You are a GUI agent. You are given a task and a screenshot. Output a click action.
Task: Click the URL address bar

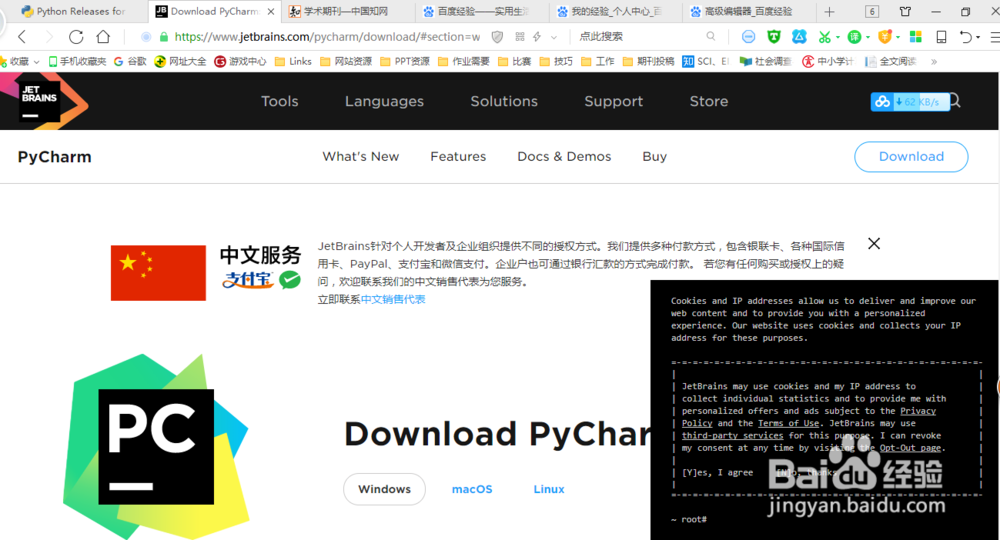(327, 37)
